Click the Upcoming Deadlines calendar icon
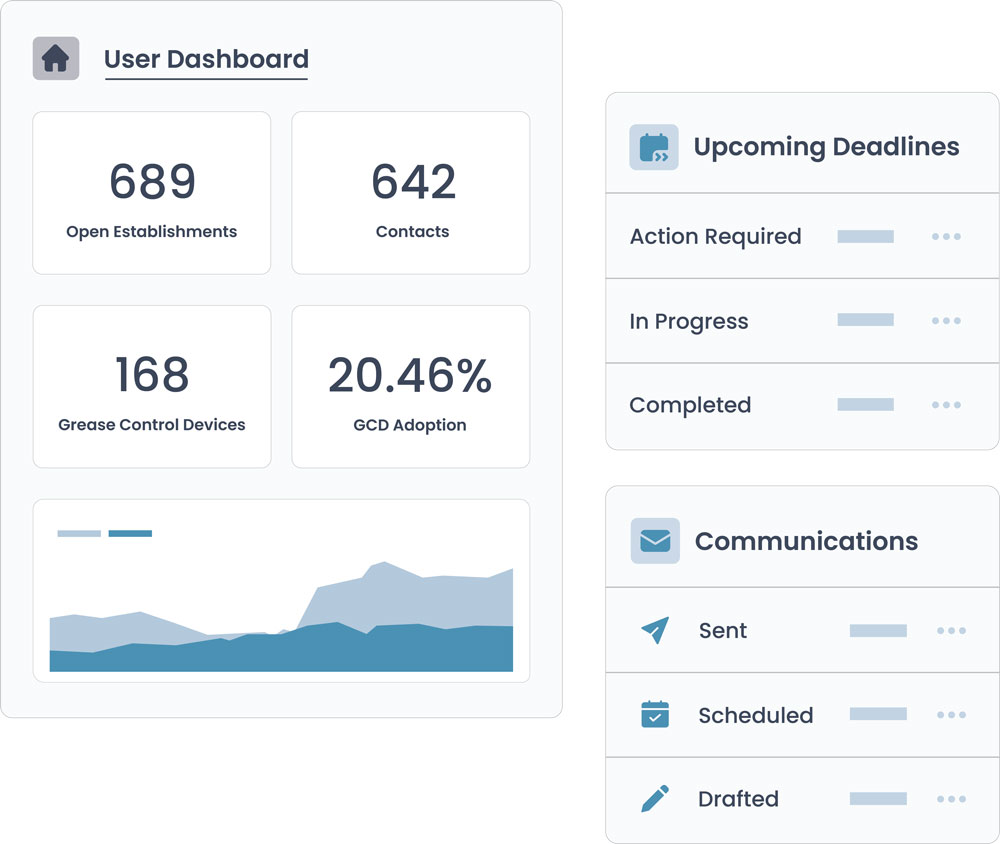The height and width of the screenshot is (844, 1000). click(654, 147)
